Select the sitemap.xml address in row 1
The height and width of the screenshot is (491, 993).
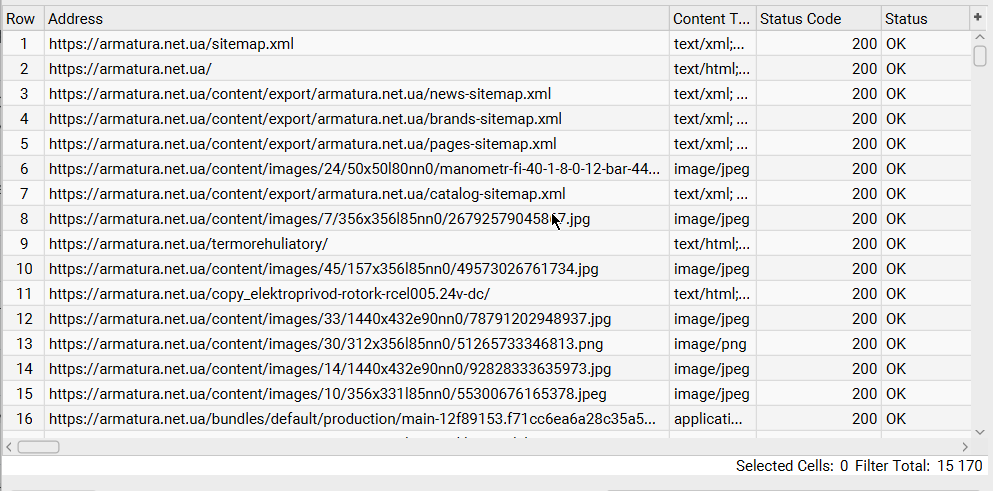(171, 44)
